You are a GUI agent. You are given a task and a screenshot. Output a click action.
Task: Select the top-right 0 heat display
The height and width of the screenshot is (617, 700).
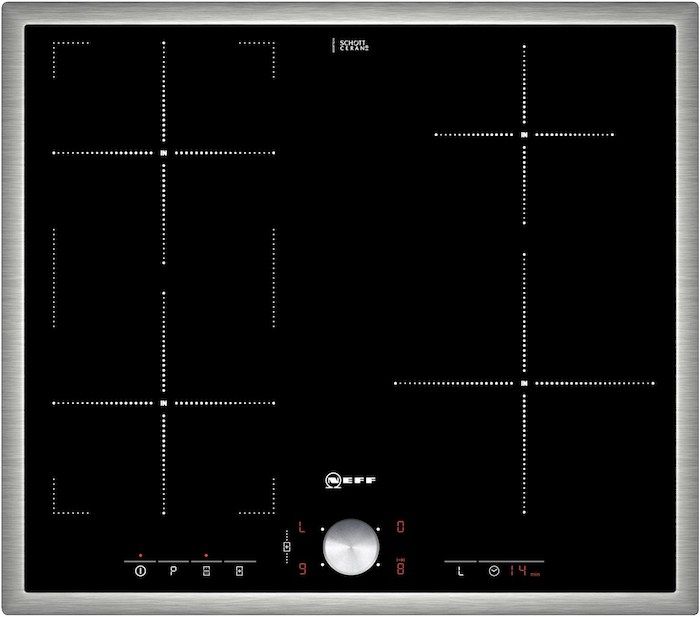(x=399, y=525)
